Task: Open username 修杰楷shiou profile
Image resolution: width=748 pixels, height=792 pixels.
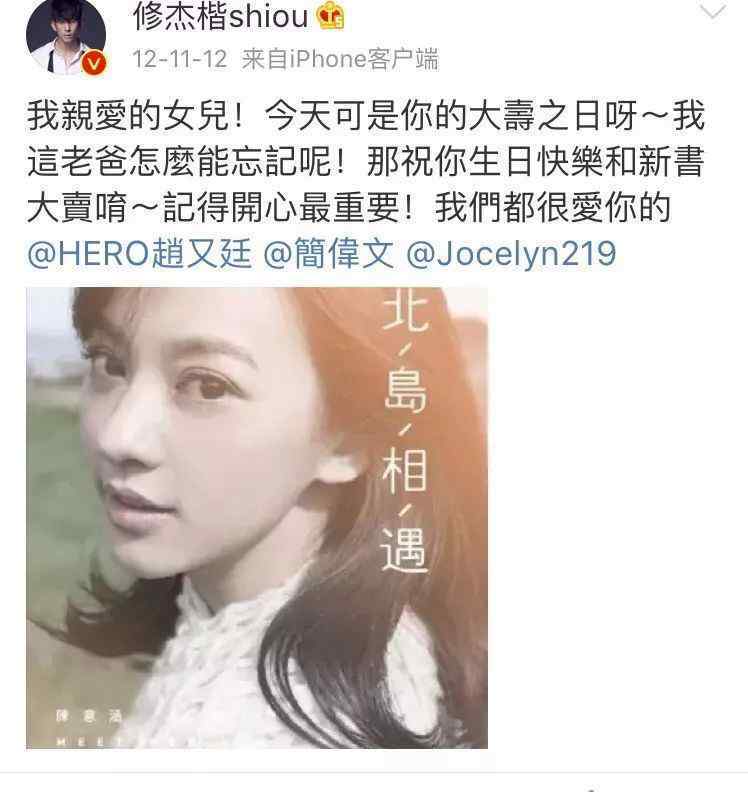Action: [220, 16]
